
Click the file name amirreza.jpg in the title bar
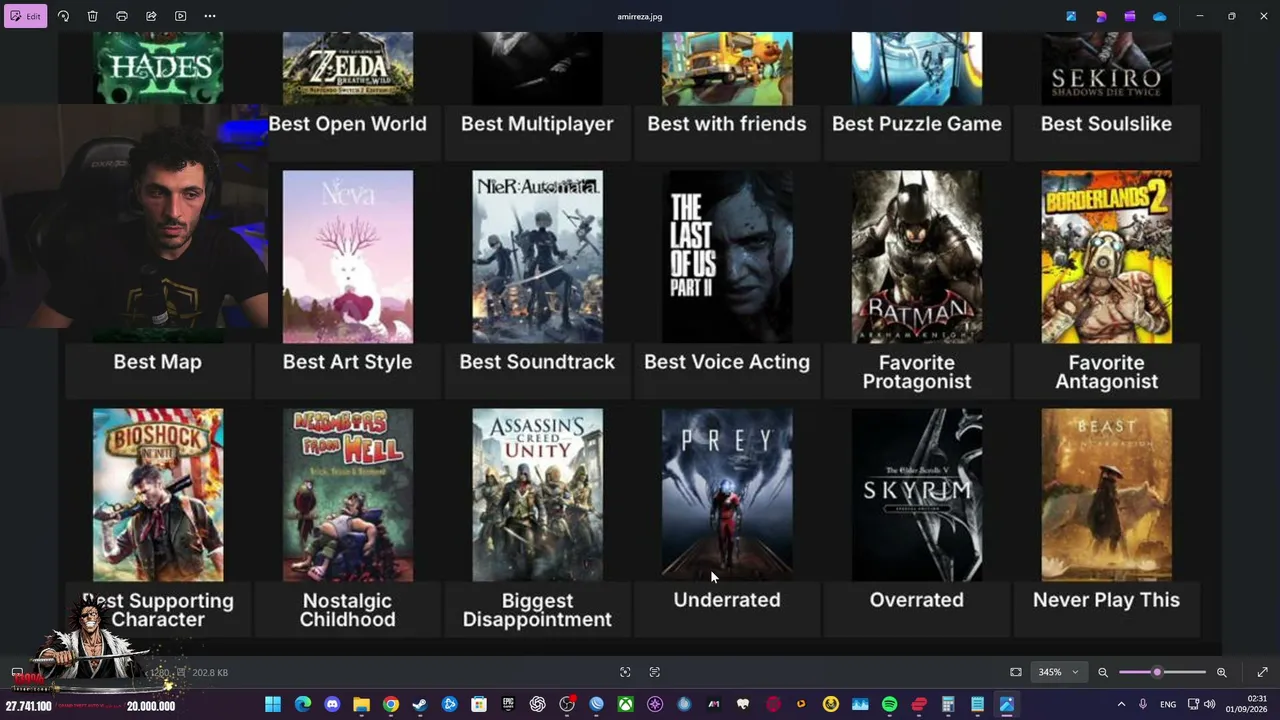pyautogui.click(x=640, y=16)
